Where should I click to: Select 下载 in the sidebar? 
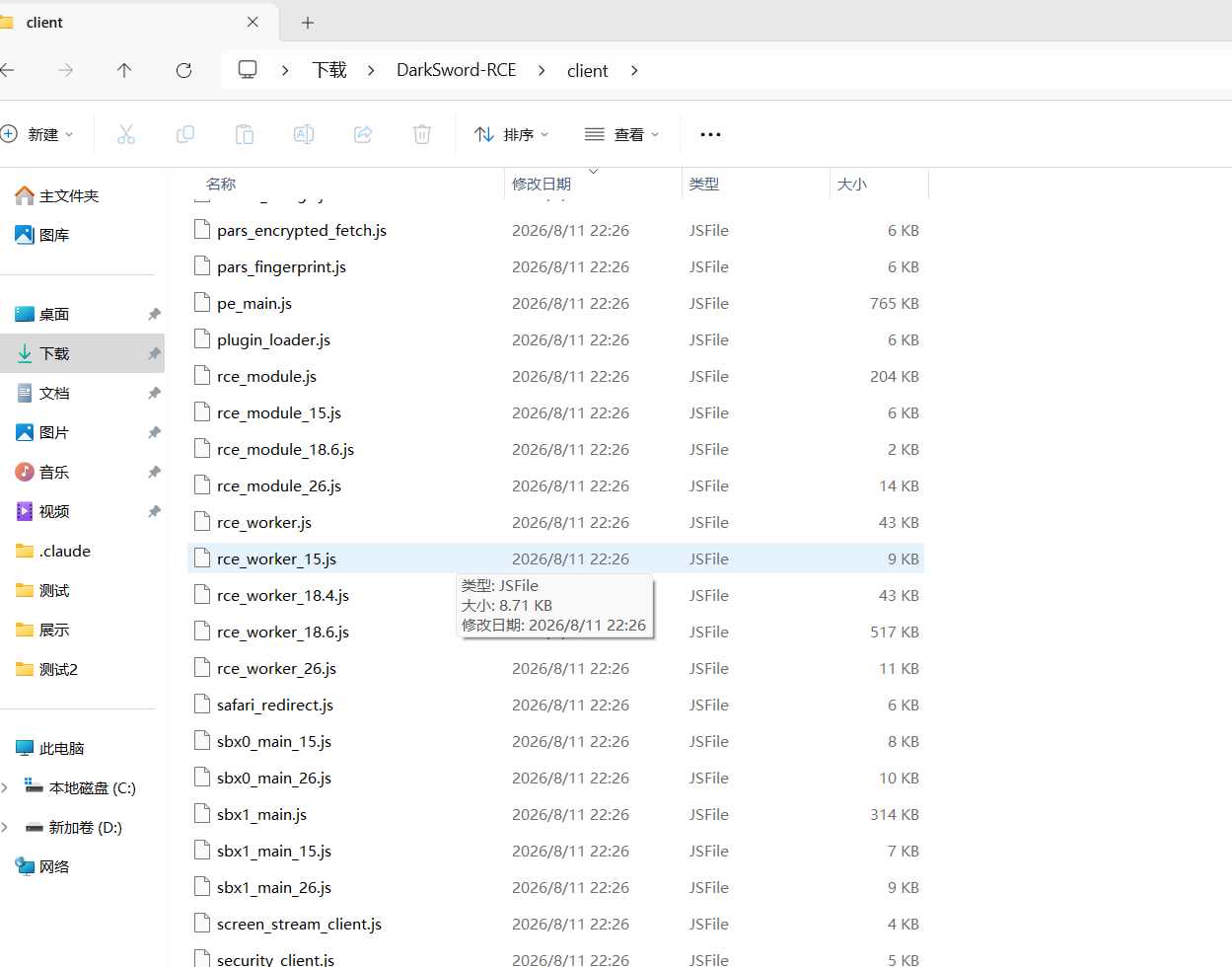(83, 353)
